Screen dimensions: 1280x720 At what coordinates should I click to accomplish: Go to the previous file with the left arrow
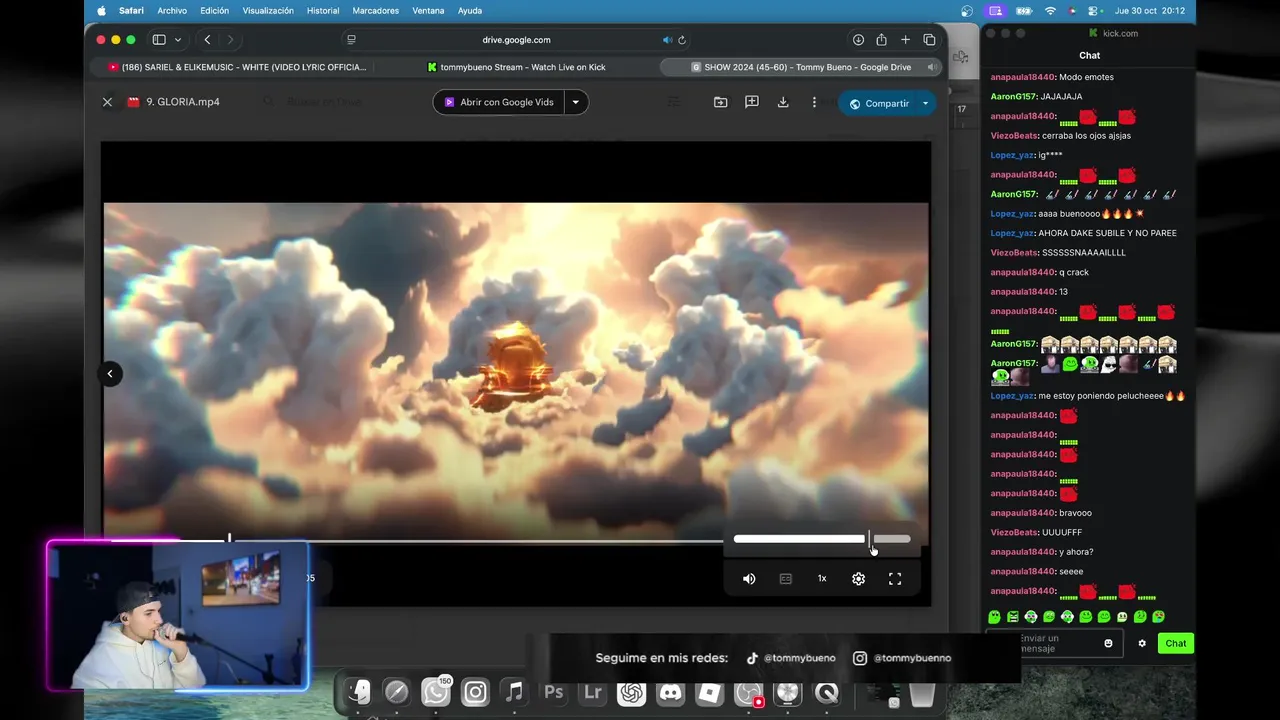110,374
